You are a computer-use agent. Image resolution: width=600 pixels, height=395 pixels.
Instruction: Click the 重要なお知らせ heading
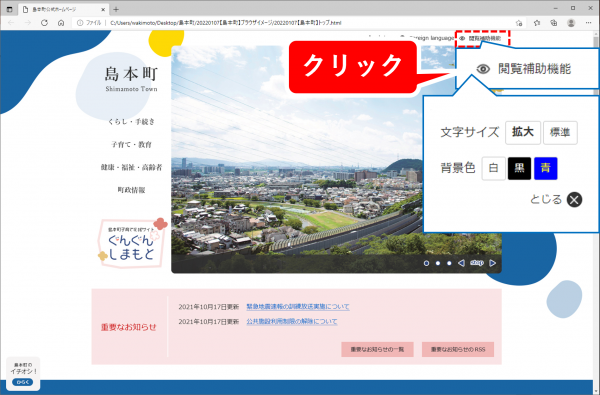coord(129,327)
